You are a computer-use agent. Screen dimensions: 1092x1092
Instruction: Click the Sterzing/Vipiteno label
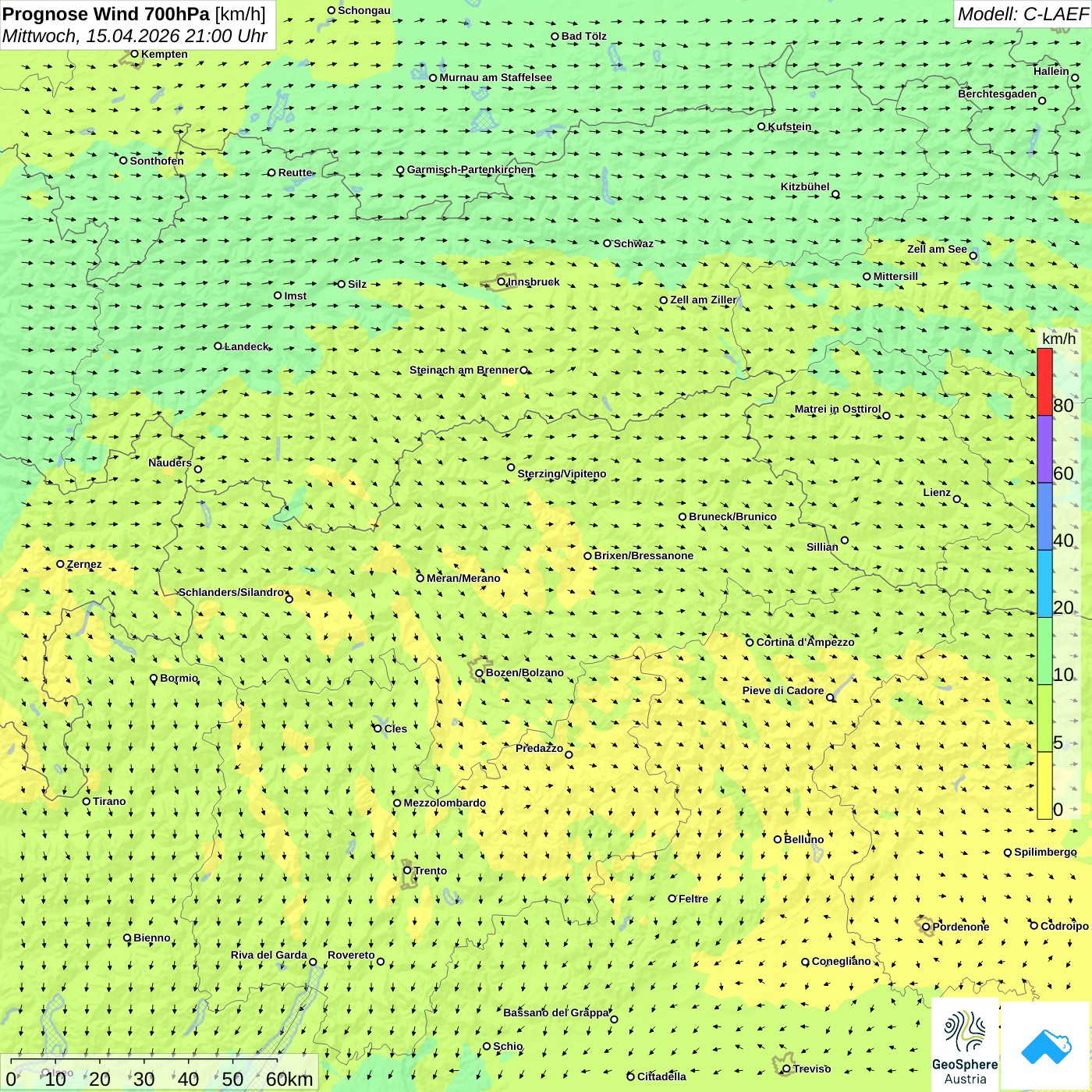point(562,473)
